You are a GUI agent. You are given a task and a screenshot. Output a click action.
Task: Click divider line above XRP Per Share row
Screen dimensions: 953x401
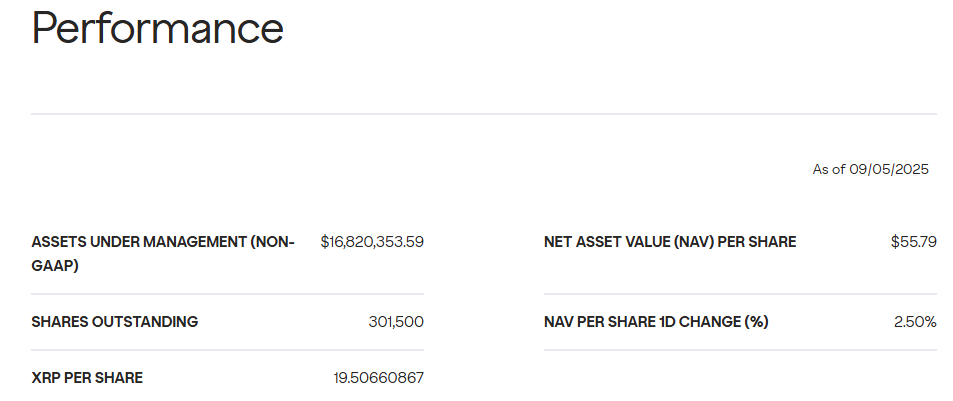pos(227,350)
